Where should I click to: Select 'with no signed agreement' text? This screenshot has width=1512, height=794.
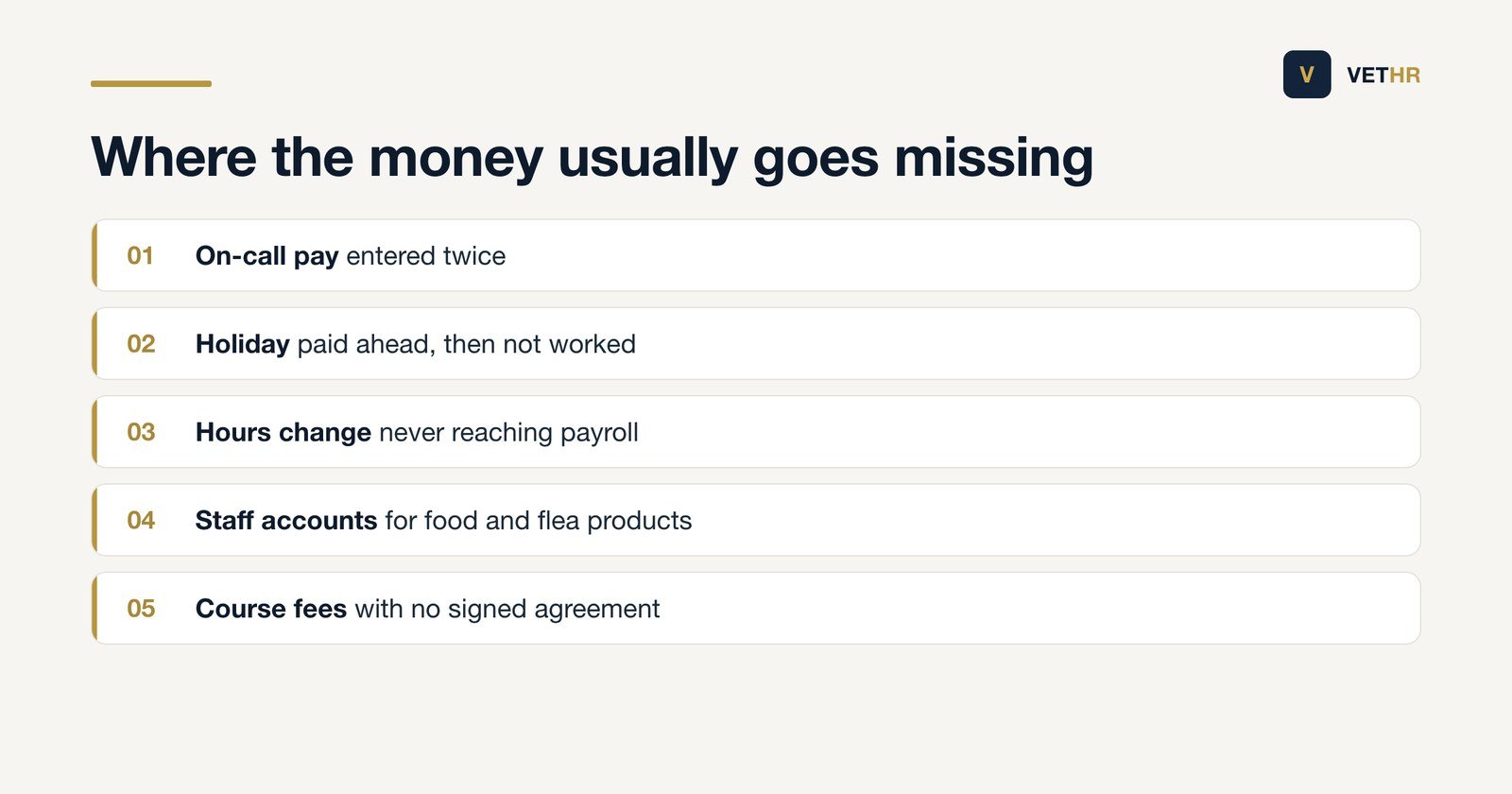point(507,609)
